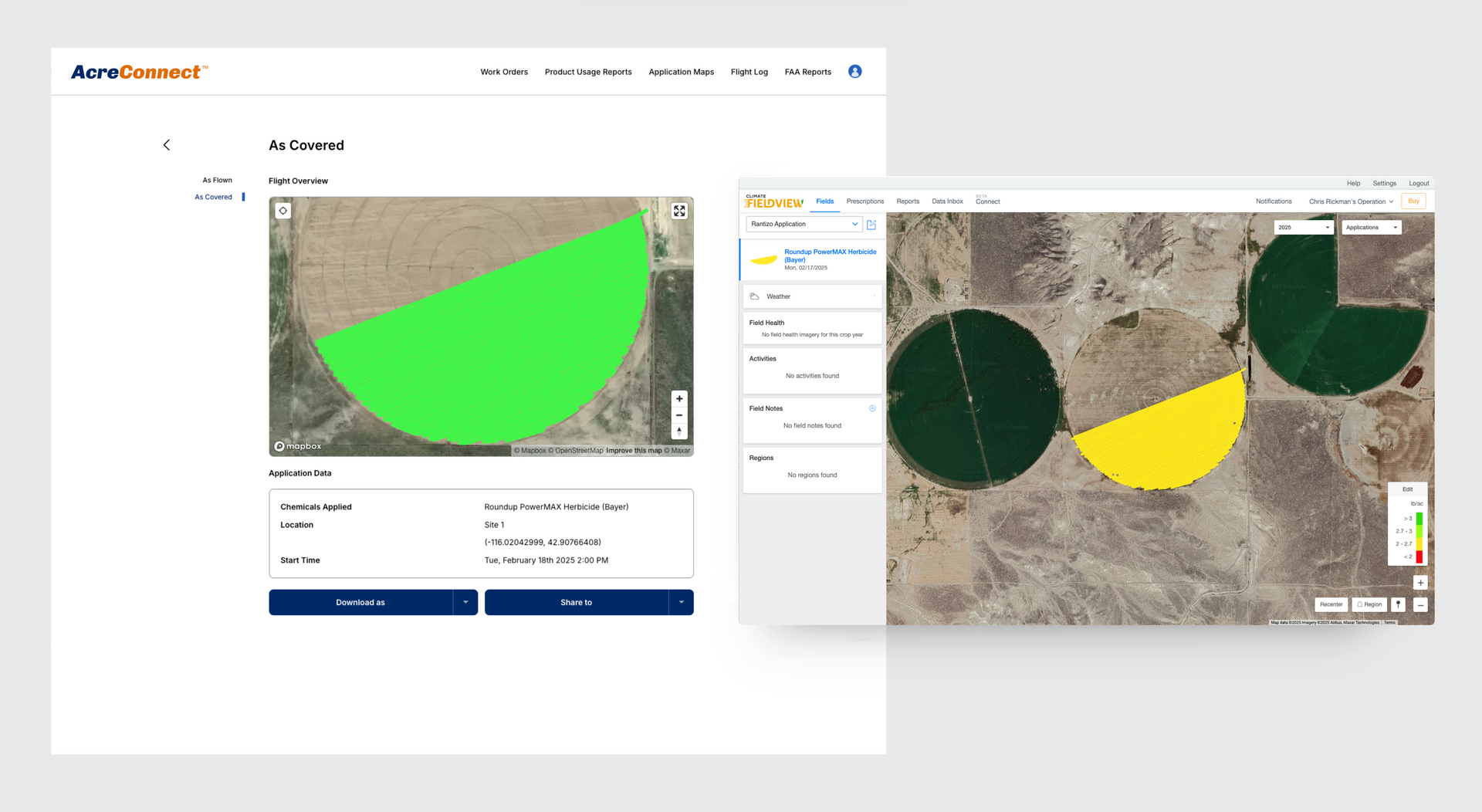Click the new application icon beside Rantizo Application selector
This screenshot has height=812, width=1482.
pyautogui.click(x=871, y=225)
